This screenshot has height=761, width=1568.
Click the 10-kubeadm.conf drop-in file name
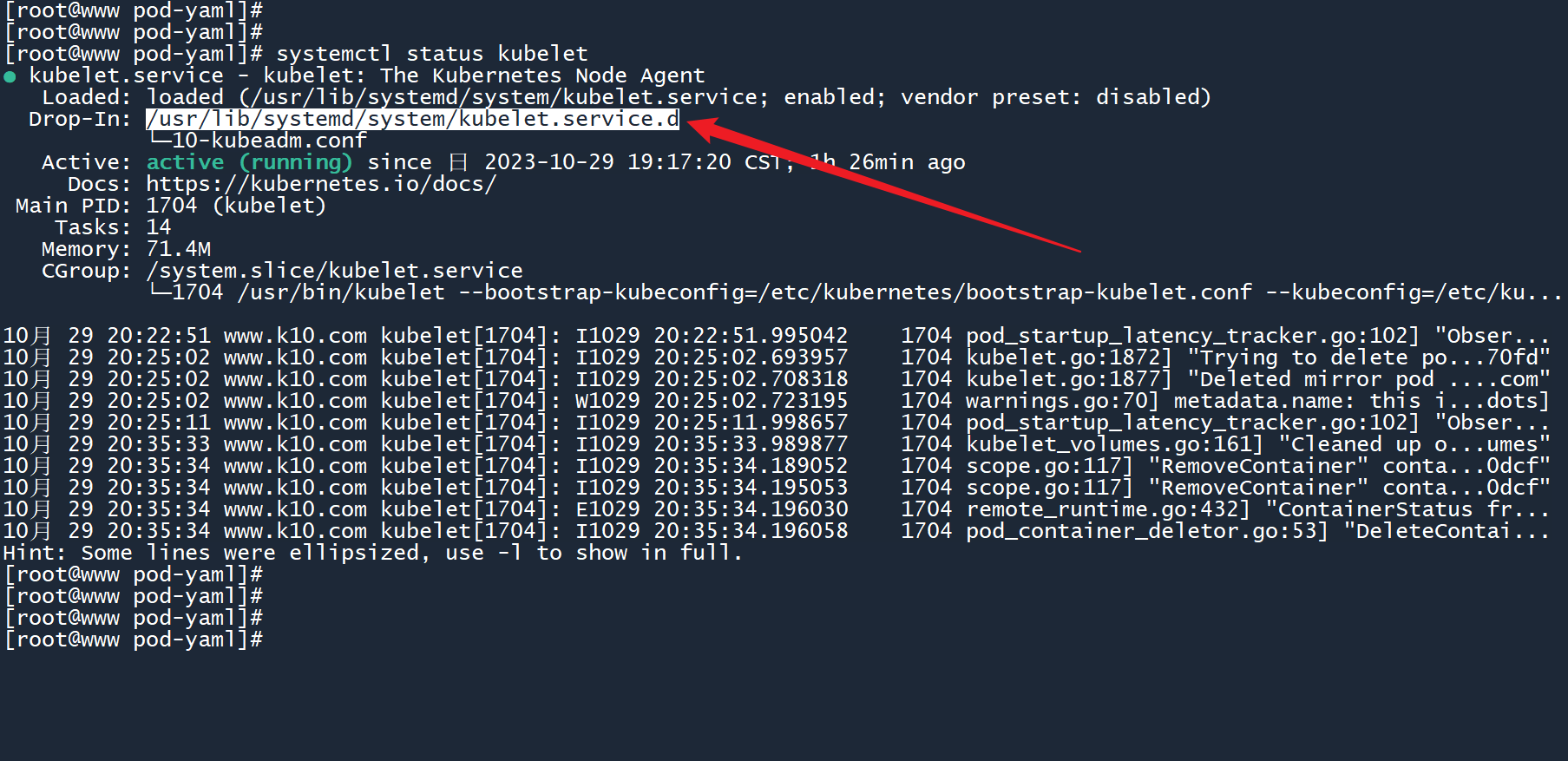269,141
